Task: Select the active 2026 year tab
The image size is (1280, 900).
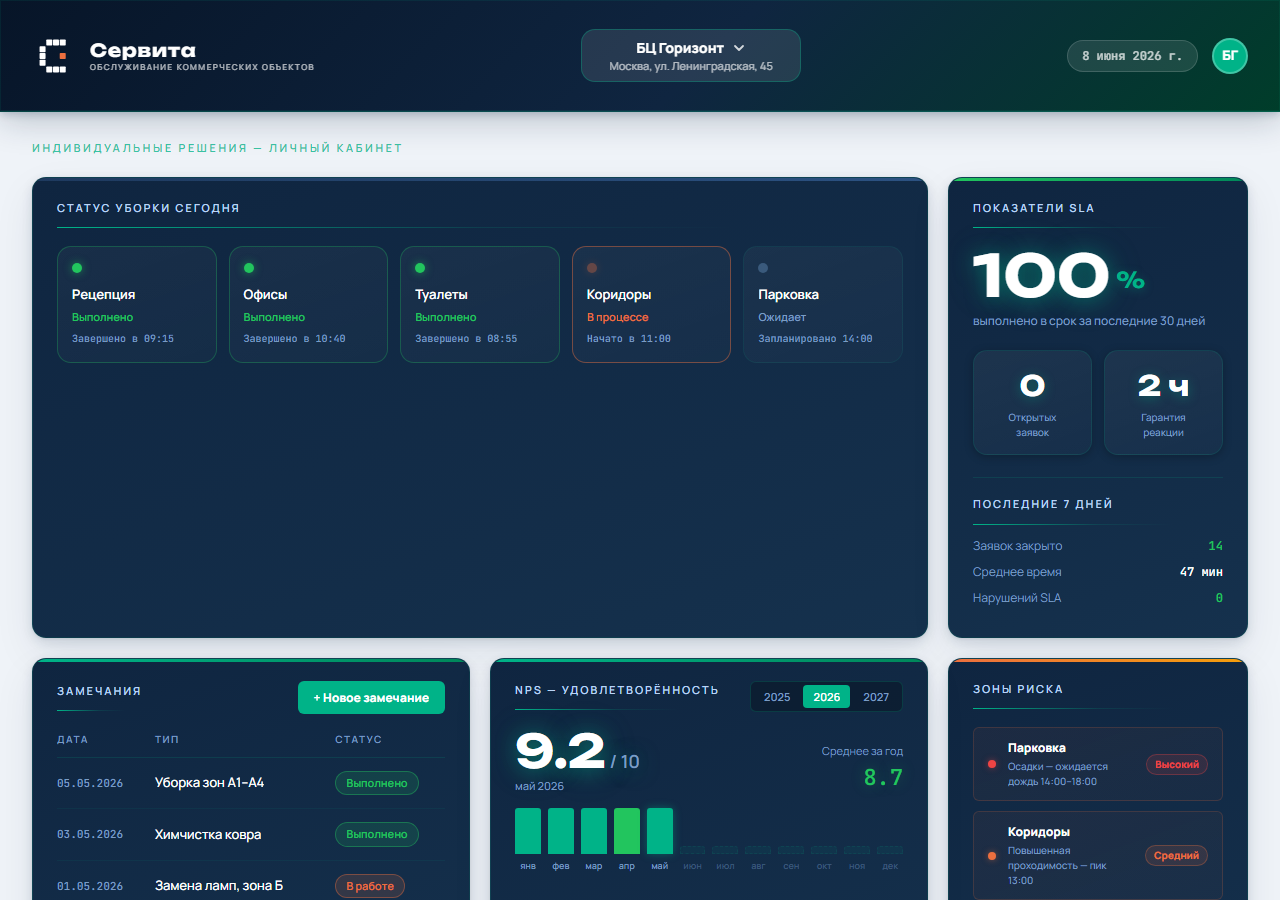Action: point(827,697)
